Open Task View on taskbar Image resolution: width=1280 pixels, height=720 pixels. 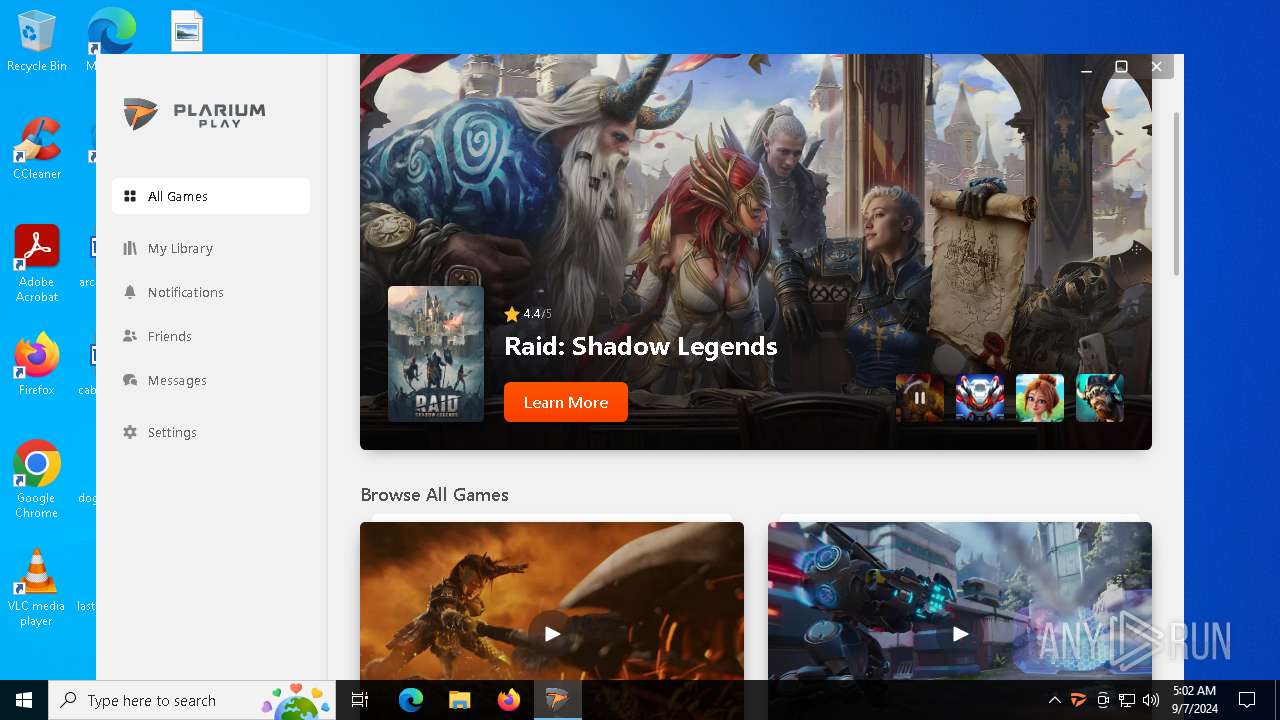[360, 700]
